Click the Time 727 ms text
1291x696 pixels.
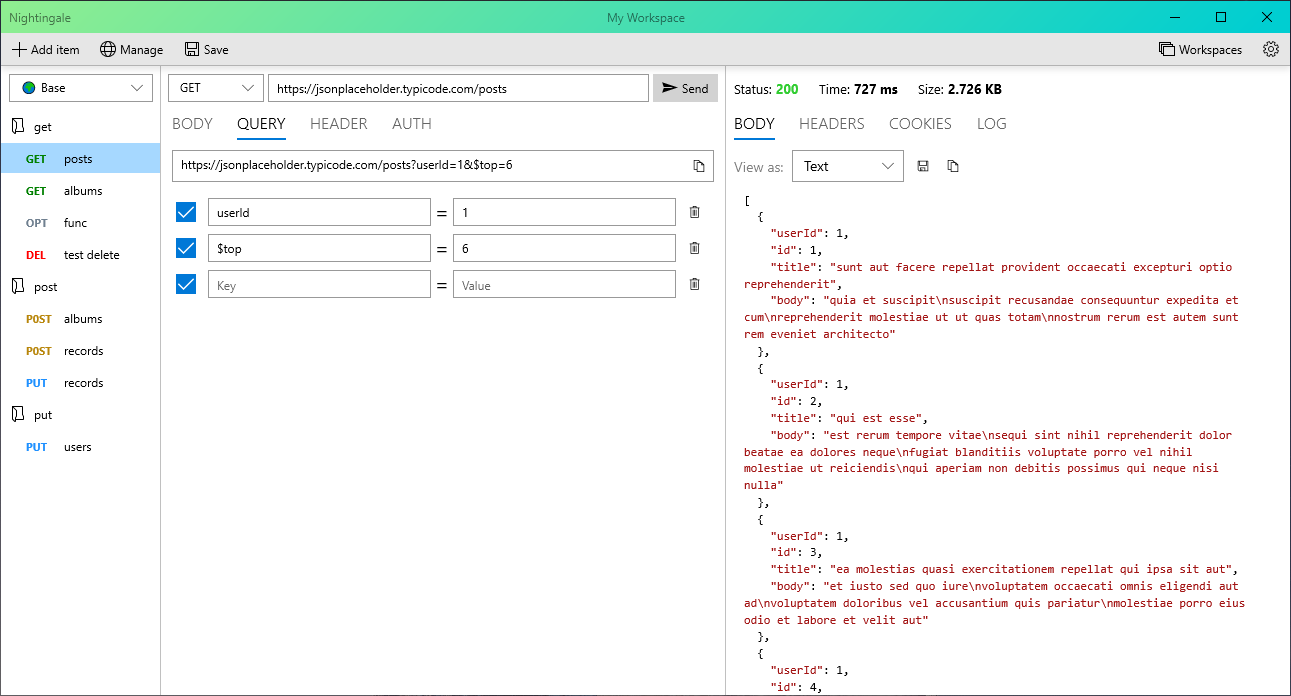click(x=858, y=89)
